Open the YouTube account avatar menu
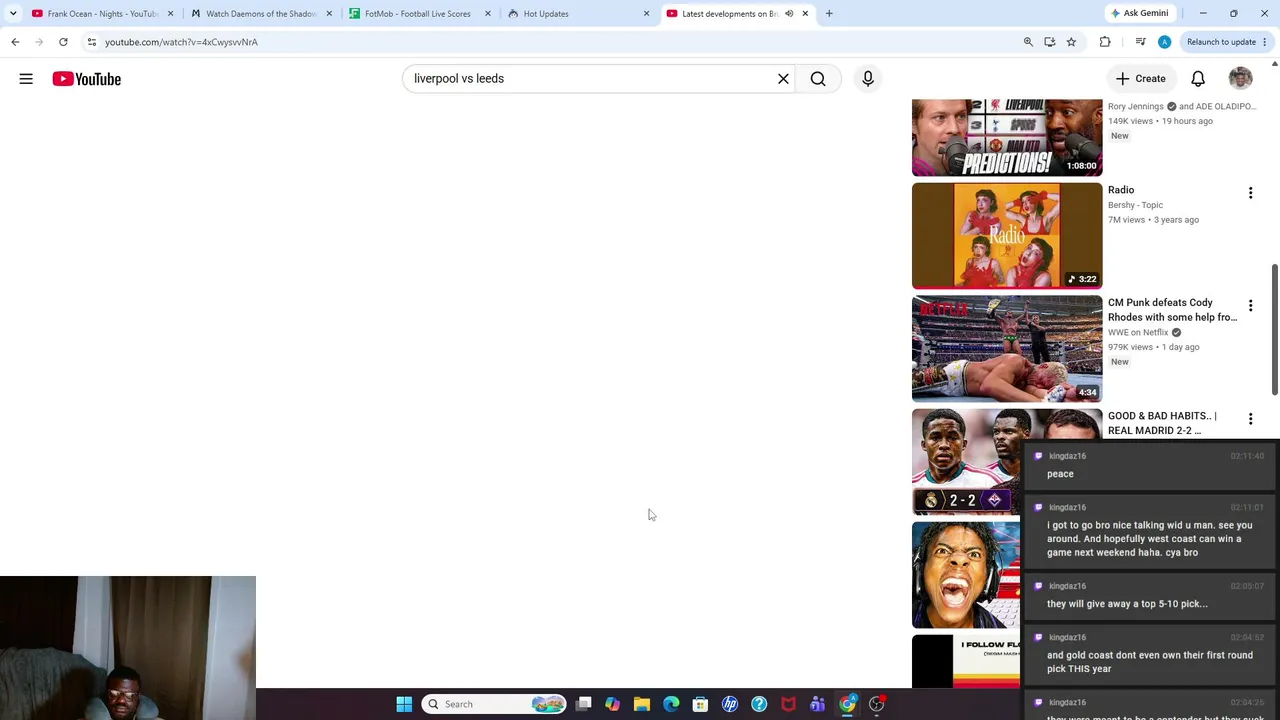Screen dimensions: 1280x720 coord(1240,79)
